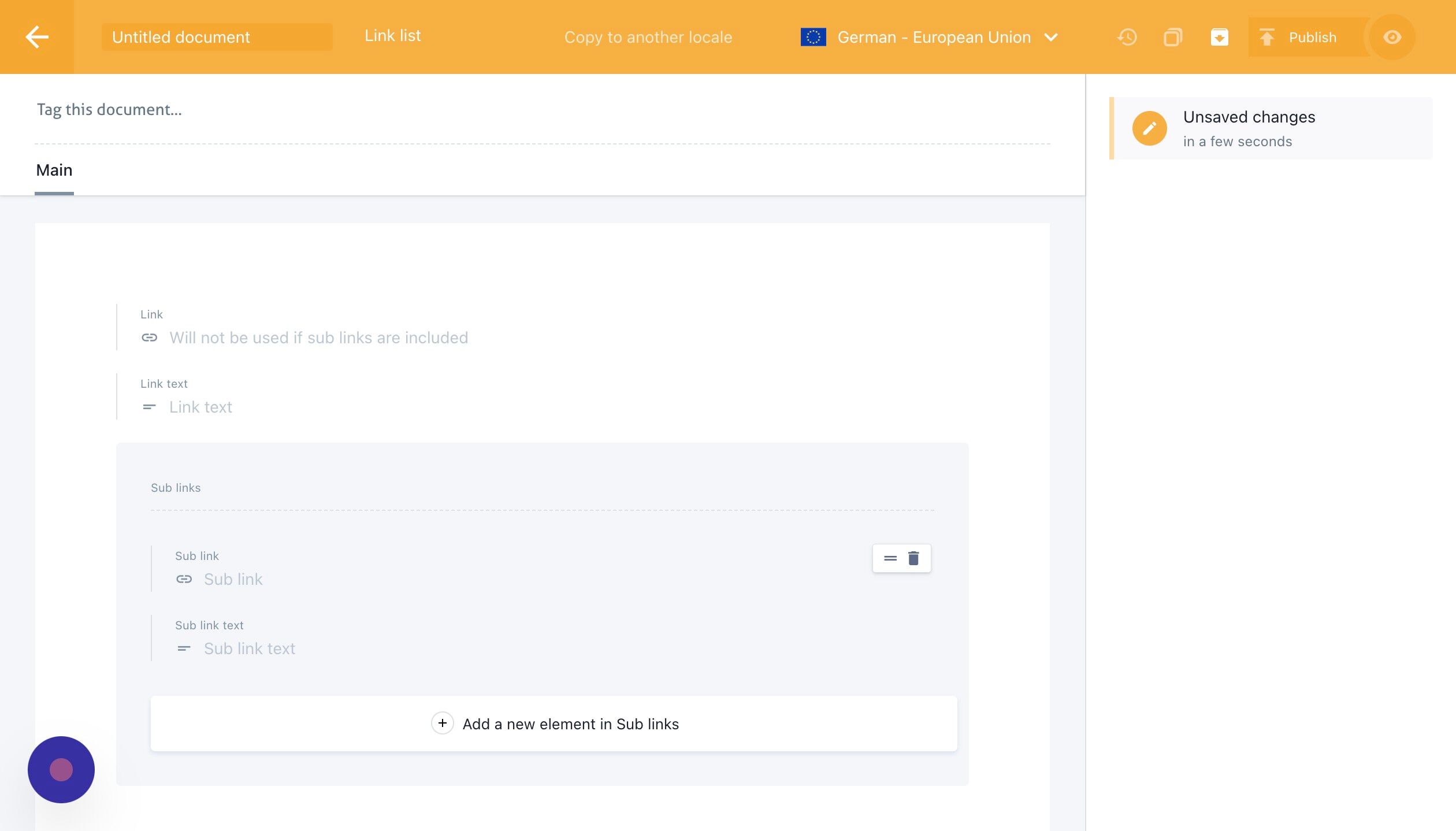Click the pencil icon beside Unsaved changes

1149,128
